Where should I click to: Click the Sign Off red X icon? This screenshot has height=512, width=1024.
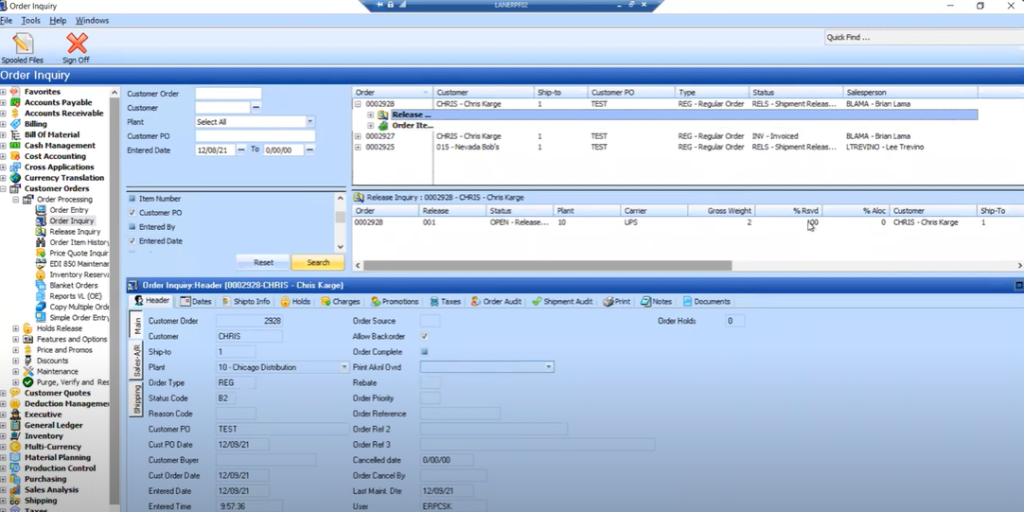pyautogui.click(x=76, y=44)
